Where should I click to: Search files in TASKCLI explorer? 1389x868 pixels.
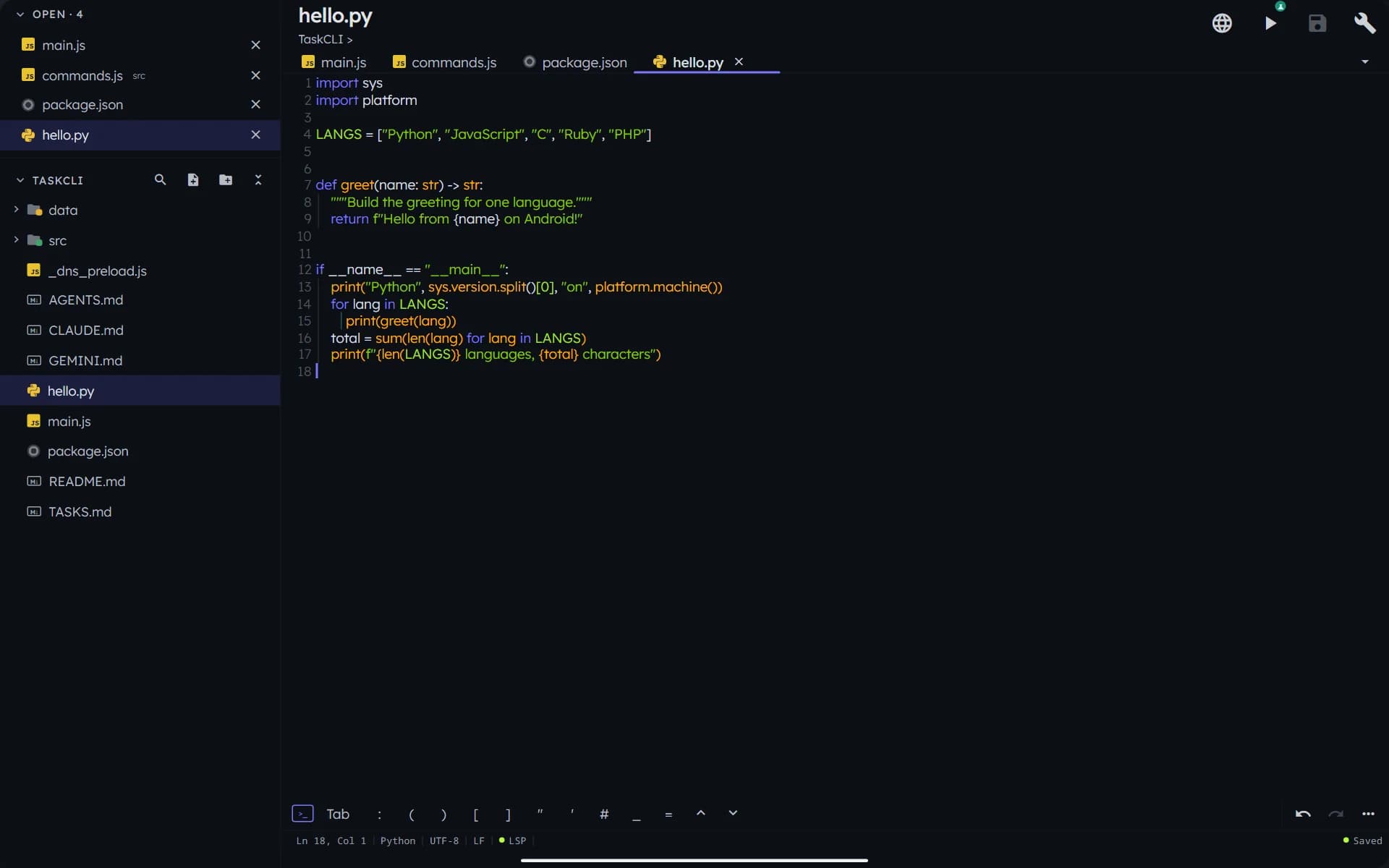coord(161,179)
